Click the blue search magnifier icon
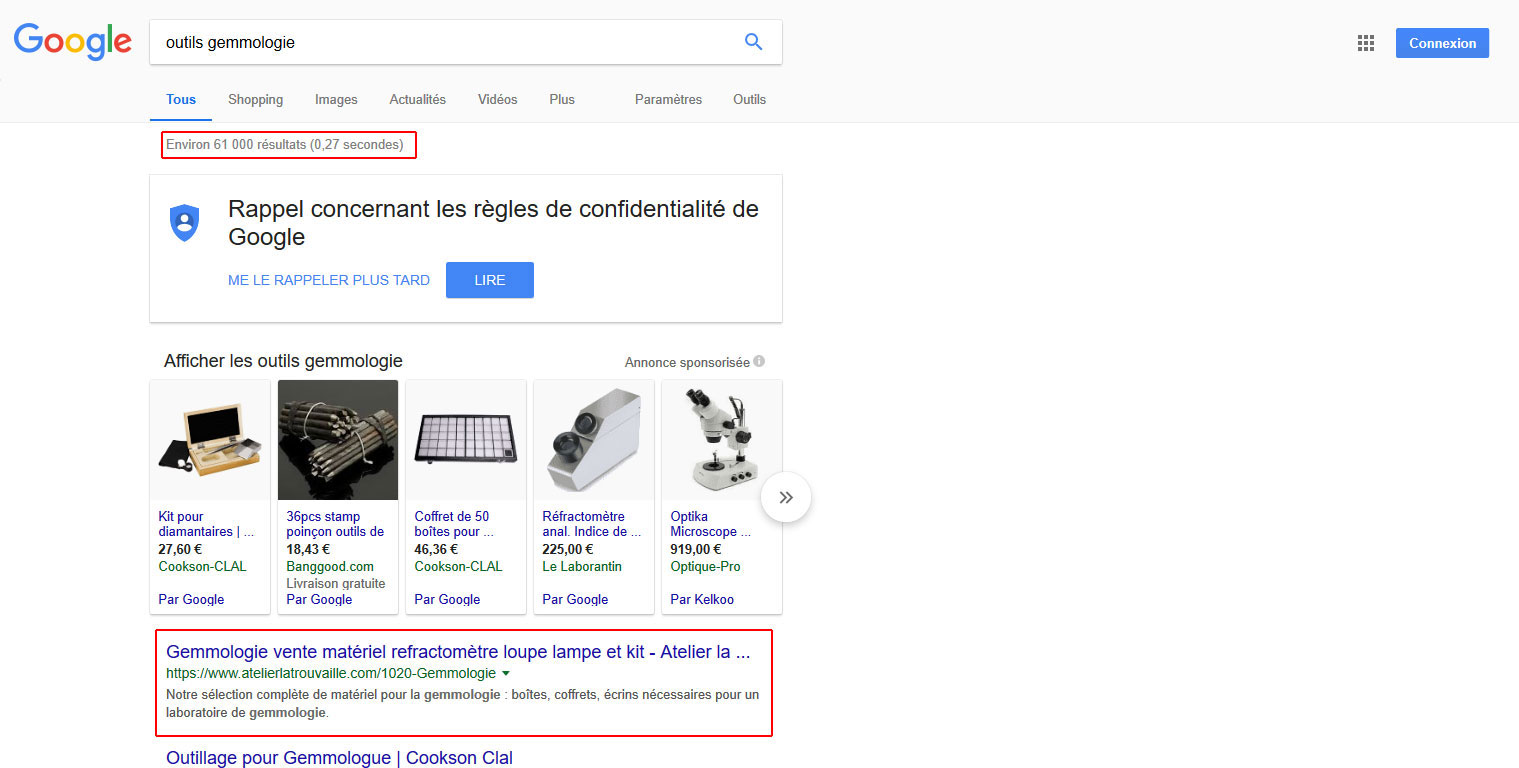Viewport: 1519px width, 768px height. coord(754,42)
